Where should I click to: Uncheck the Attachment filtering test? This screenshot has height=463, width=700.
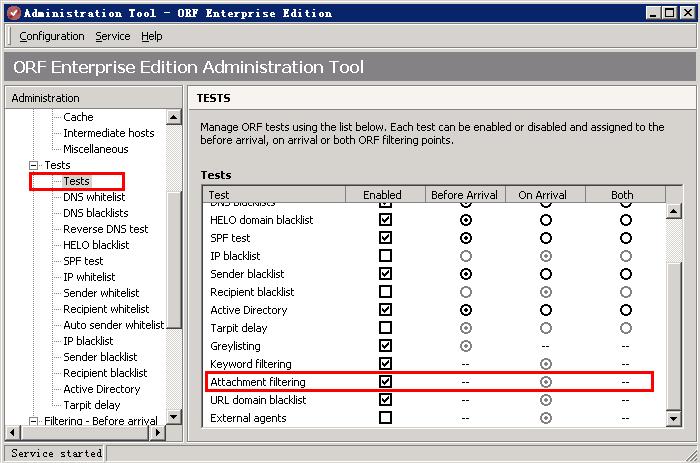(386, 382)
